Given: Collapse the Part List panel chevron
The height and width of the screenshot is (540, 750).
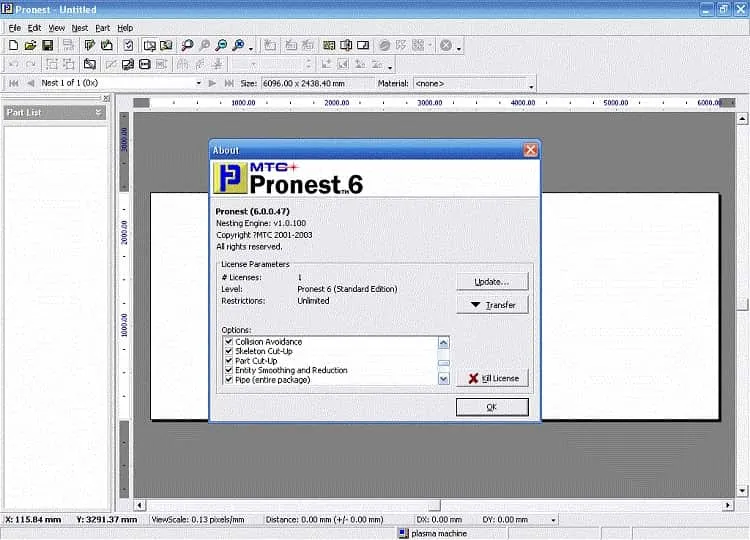Looking at the screenshot, I should [98, 112].
